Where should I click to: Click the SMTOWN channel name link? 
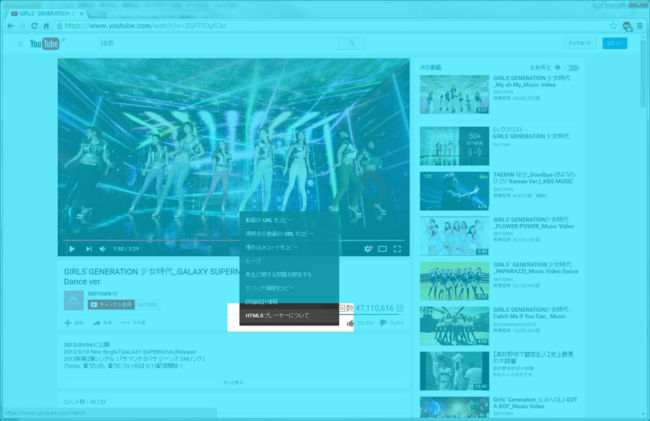click(x=100, y=294)
